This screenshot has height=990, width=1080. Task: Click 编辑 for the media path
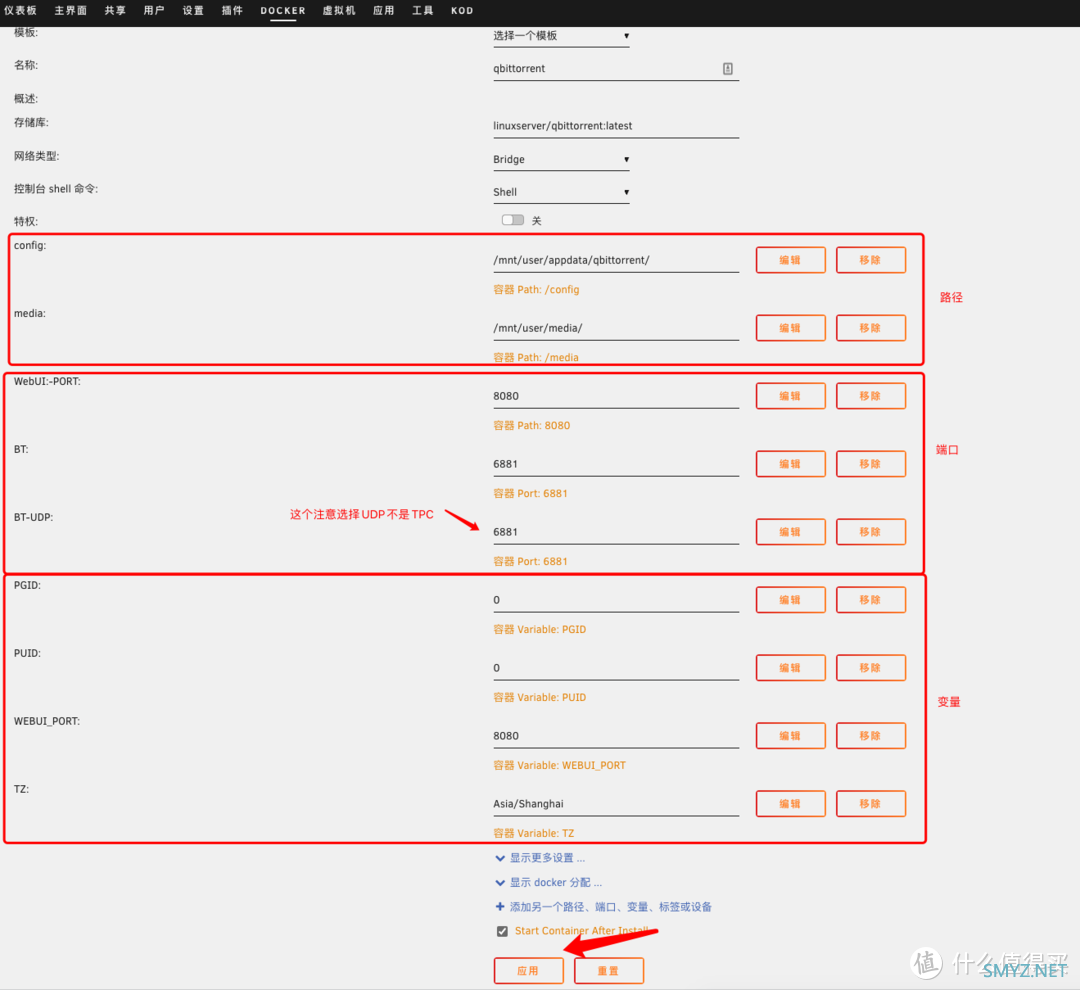click(791, 328)
